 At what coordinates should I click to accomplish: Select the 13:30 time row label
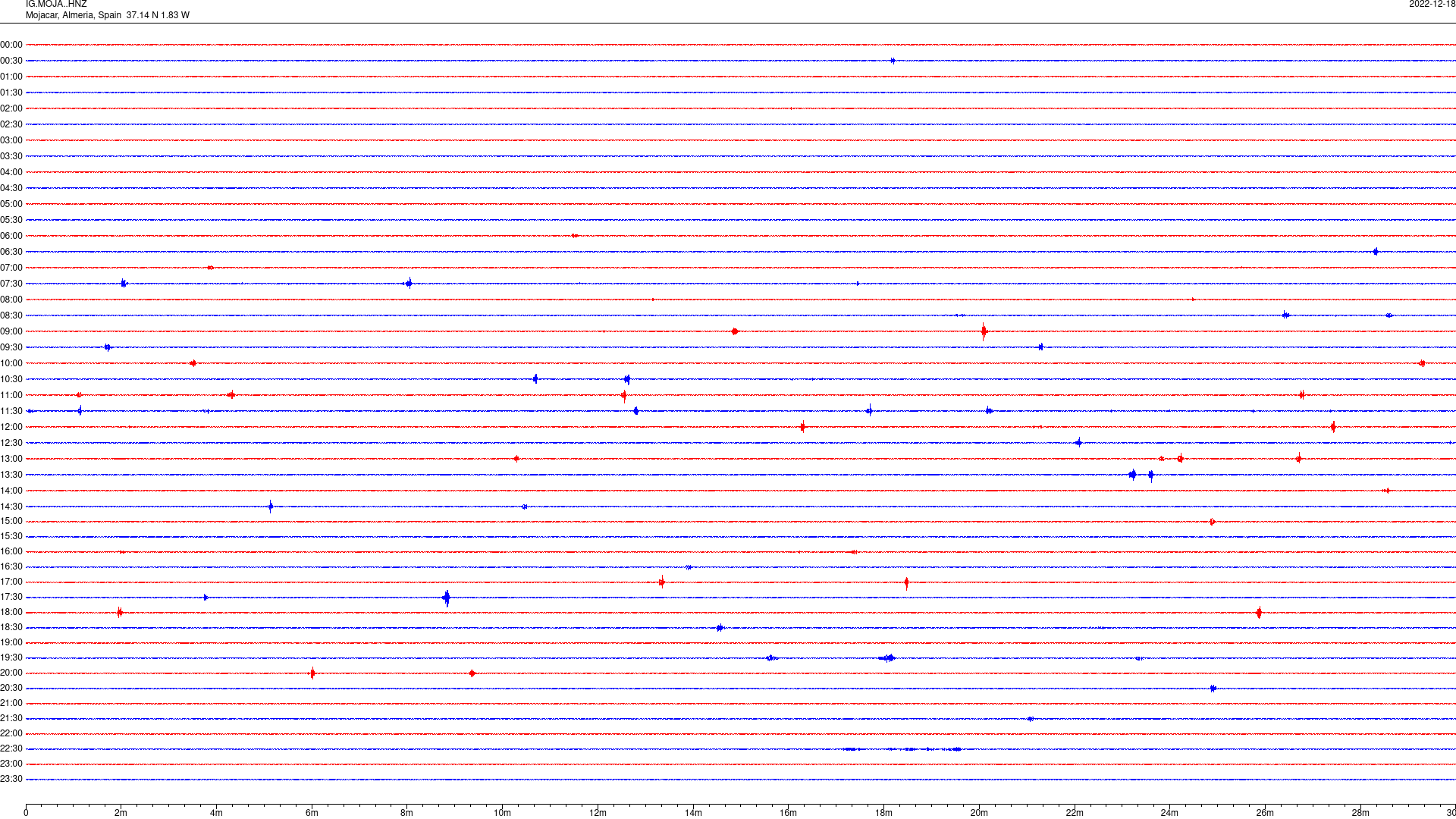tap(11, 475)
